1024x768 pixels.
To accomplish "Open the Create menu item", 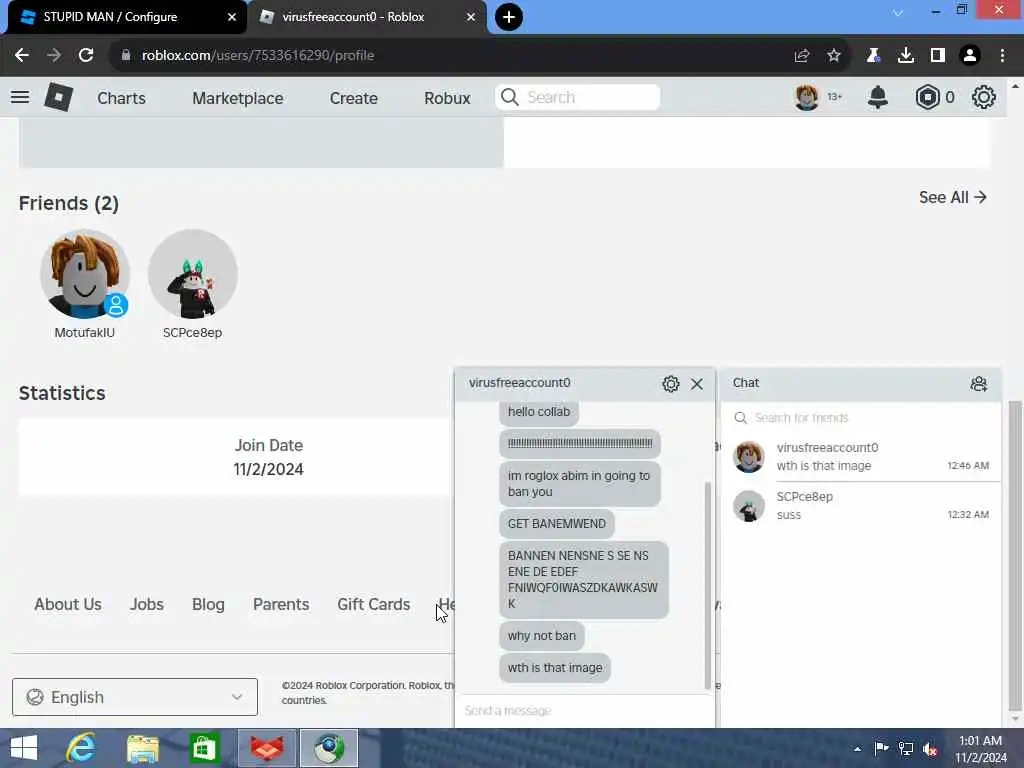I will [353, 98].
